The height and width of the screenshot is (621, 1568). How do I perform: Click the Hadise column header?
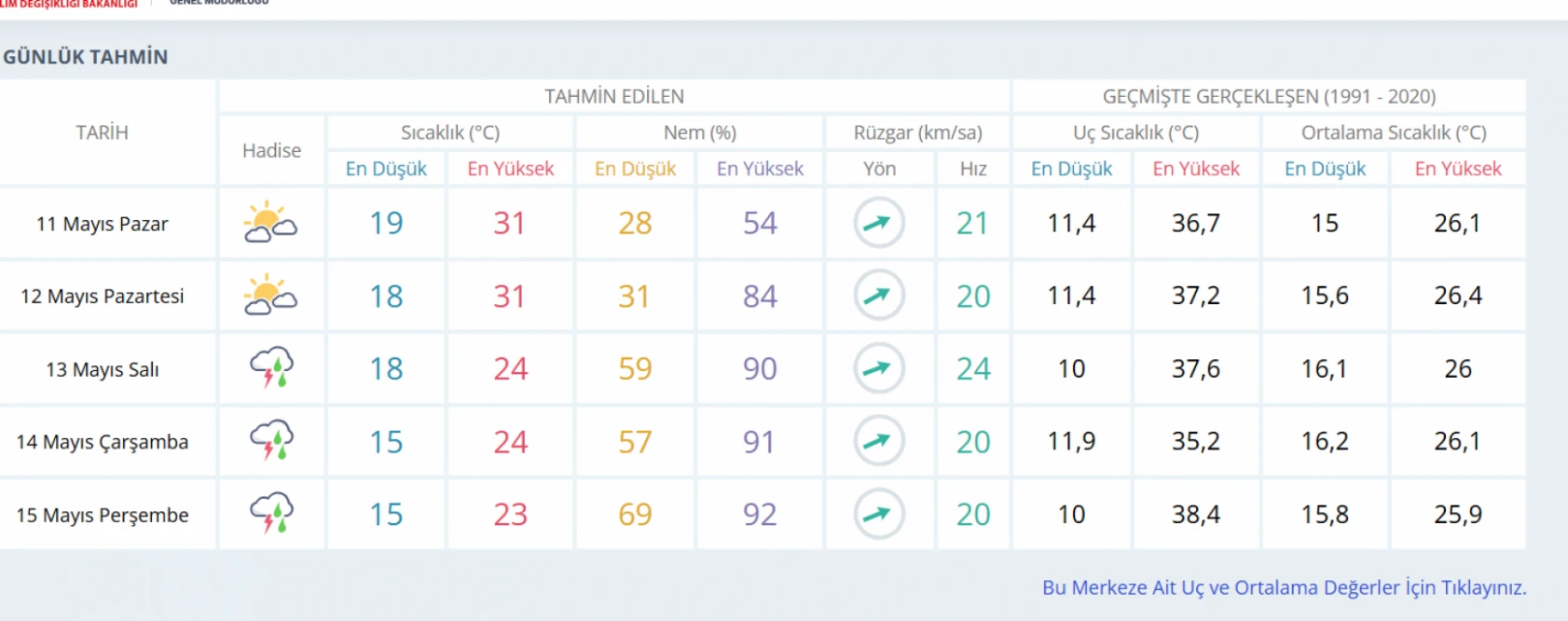(271, 150)
